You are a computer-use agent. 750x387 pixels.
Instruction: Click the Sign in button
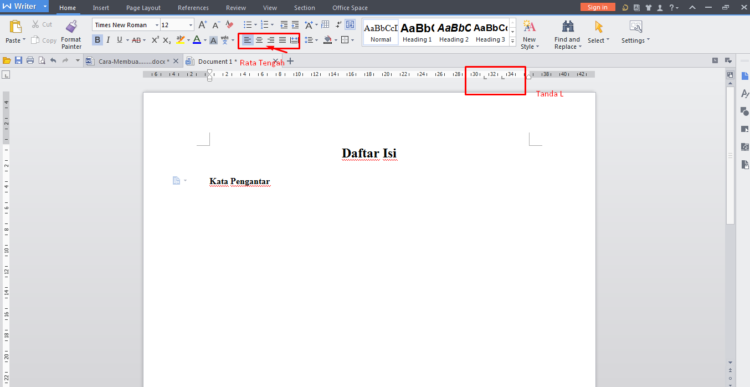[597, 7]
